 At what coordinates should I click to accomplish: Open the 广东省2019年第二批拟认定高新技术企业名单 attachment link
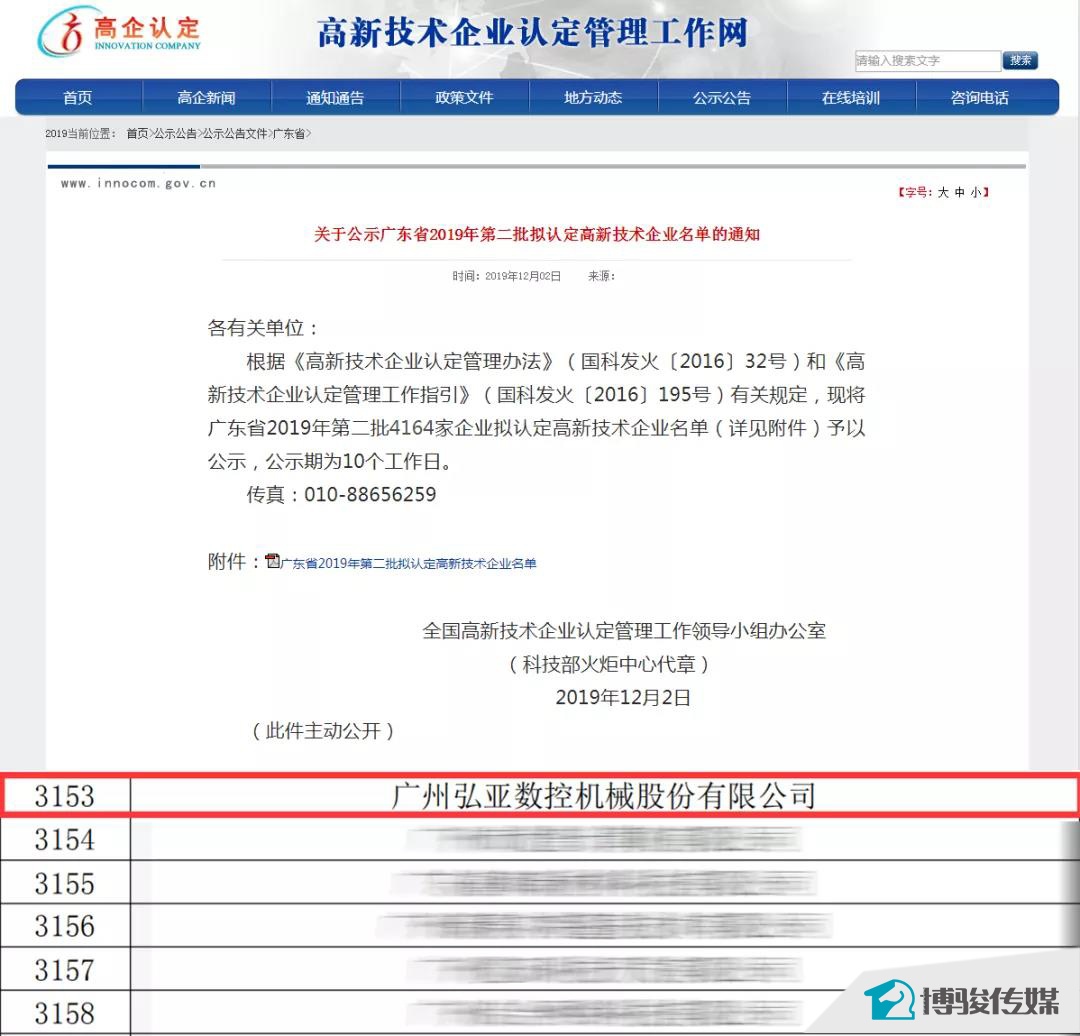click(x=408, y=563)
